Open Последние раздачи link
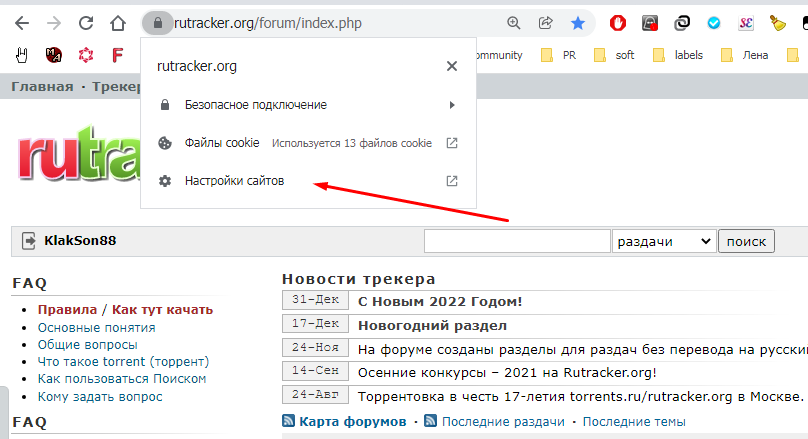 pyautogui.click(x=503, y=421)
